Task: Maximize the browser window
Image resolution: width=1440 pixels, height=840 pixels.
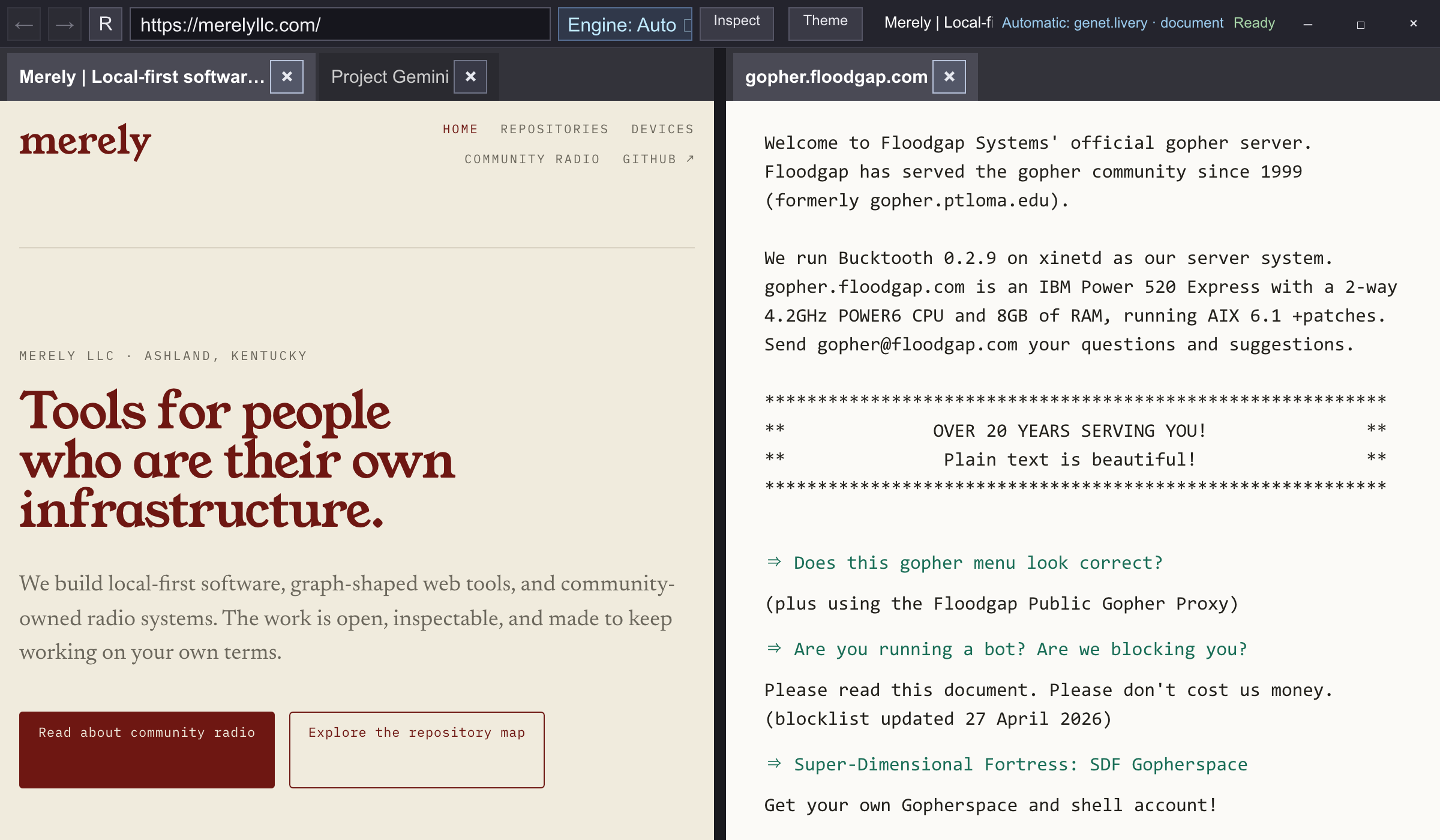Action: tap(1361, 25)
